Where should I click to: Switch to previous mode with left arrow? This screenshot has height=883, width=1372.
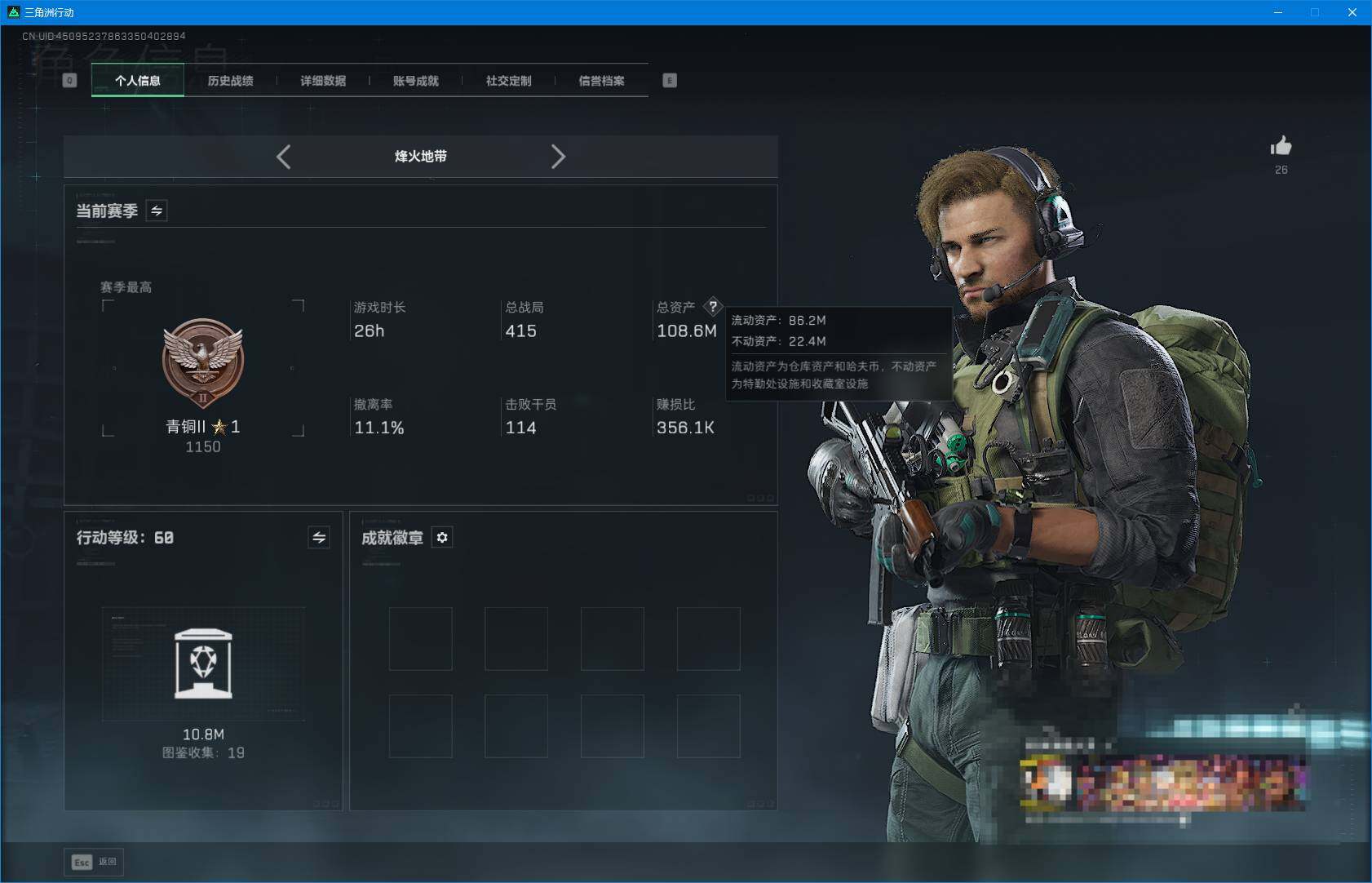pos(284,157)
